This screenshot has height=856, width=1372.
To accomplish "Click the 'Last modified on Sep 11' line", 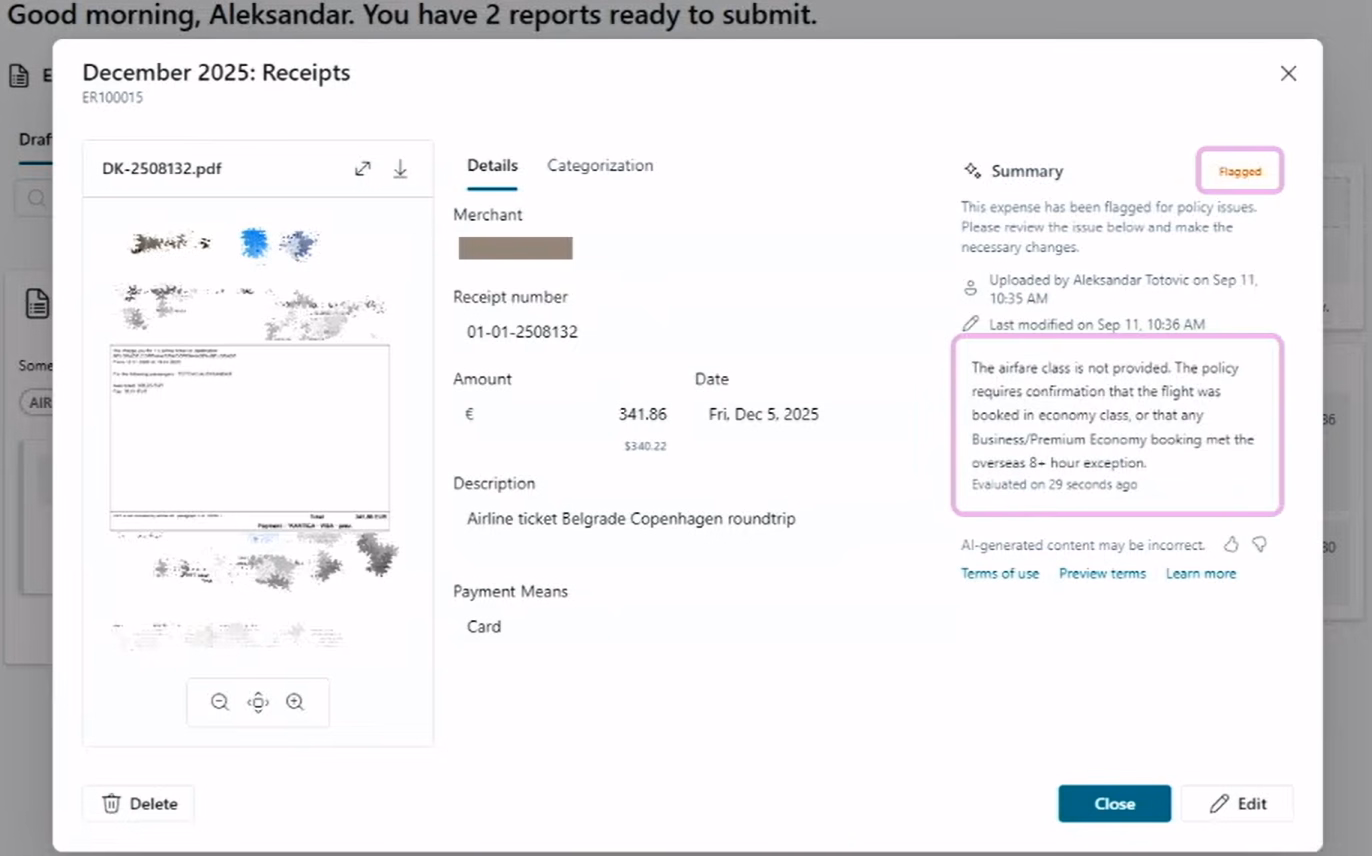I will click(1097, 324).
